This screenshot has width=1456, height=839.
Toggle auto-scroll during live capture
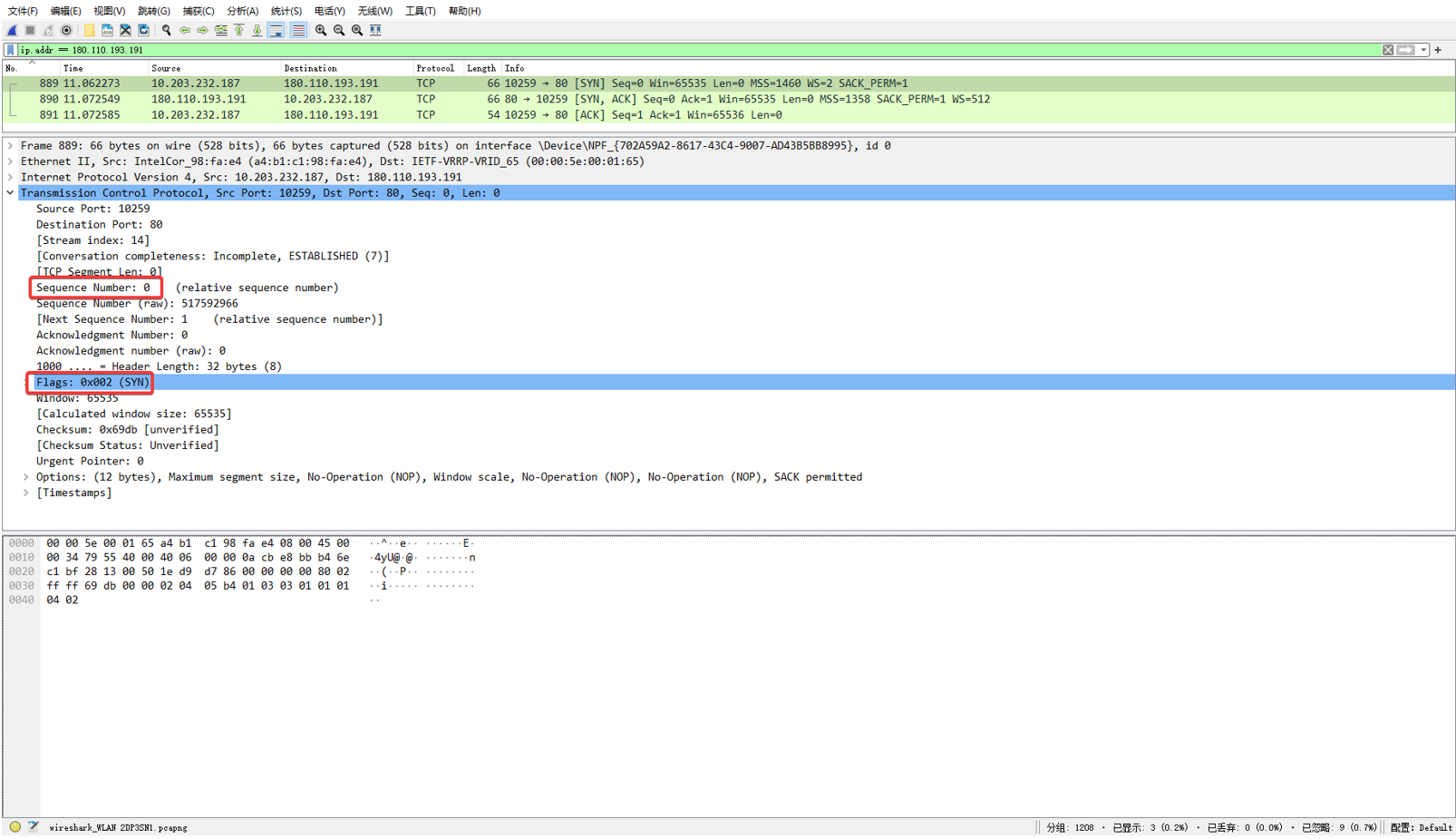coord(277,30)
